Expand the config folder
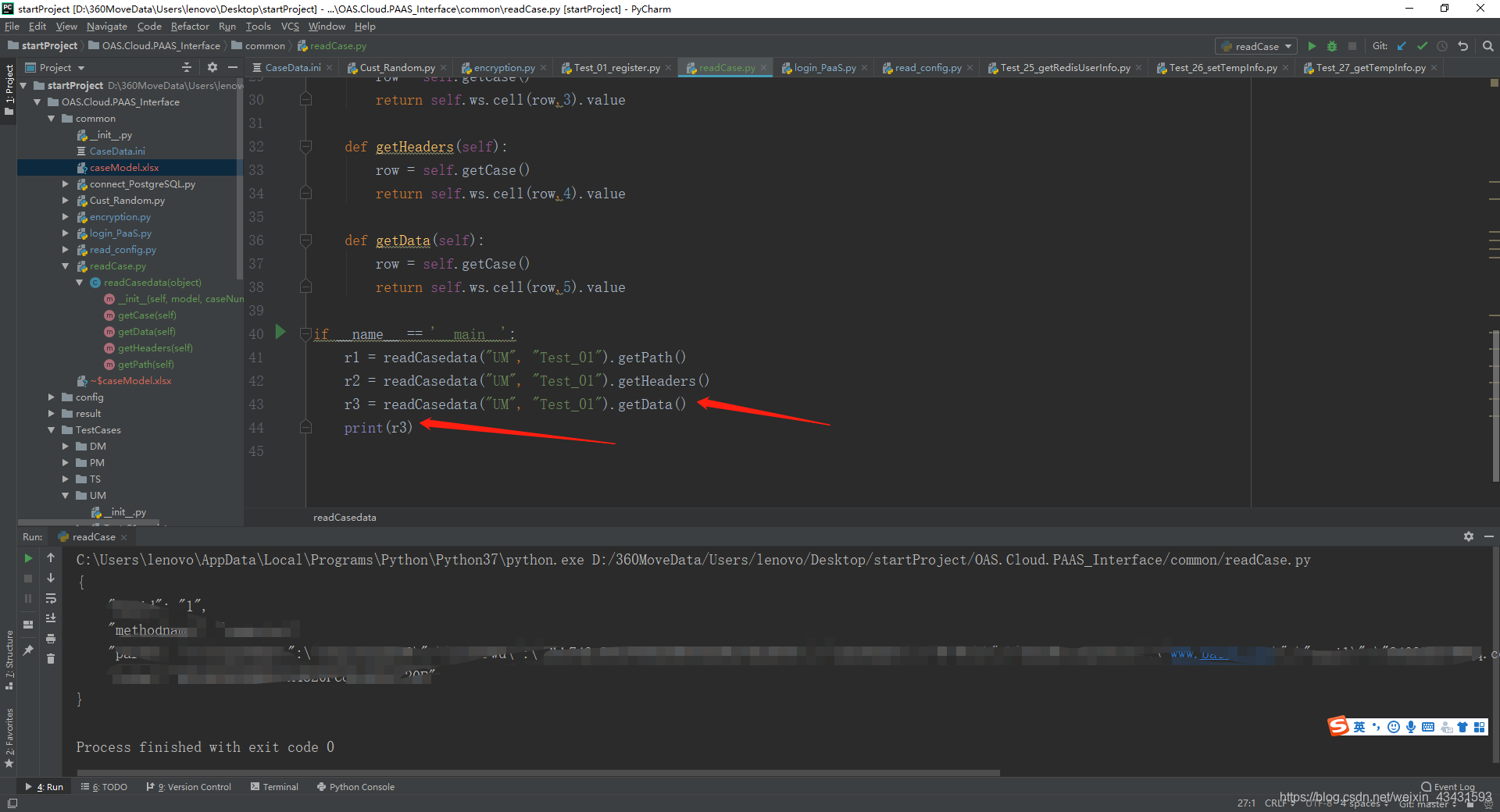 point(52,397)
